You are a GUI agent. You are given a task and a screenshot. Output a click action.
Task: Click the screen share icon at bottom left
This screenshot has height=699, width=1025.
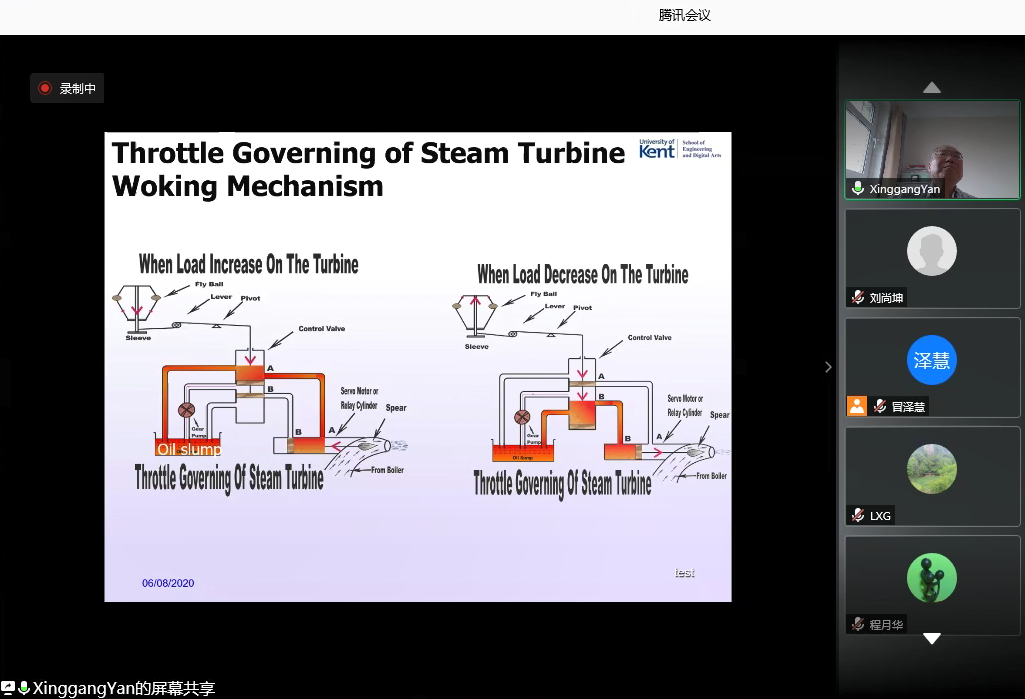(x=8, y=688)
